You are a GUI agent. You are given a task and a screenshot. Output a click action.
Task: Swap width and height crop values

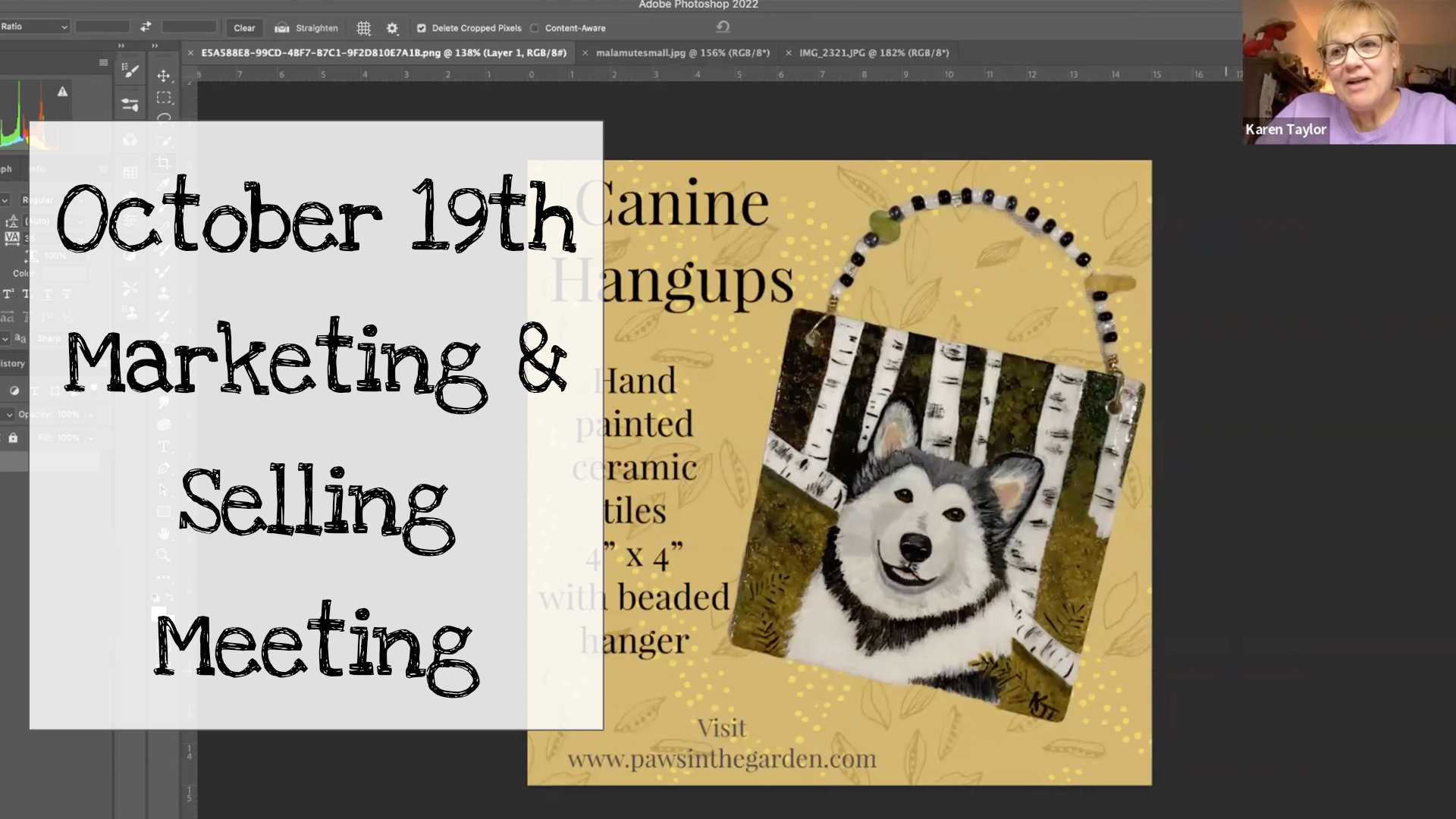click(x=146, y=27)
